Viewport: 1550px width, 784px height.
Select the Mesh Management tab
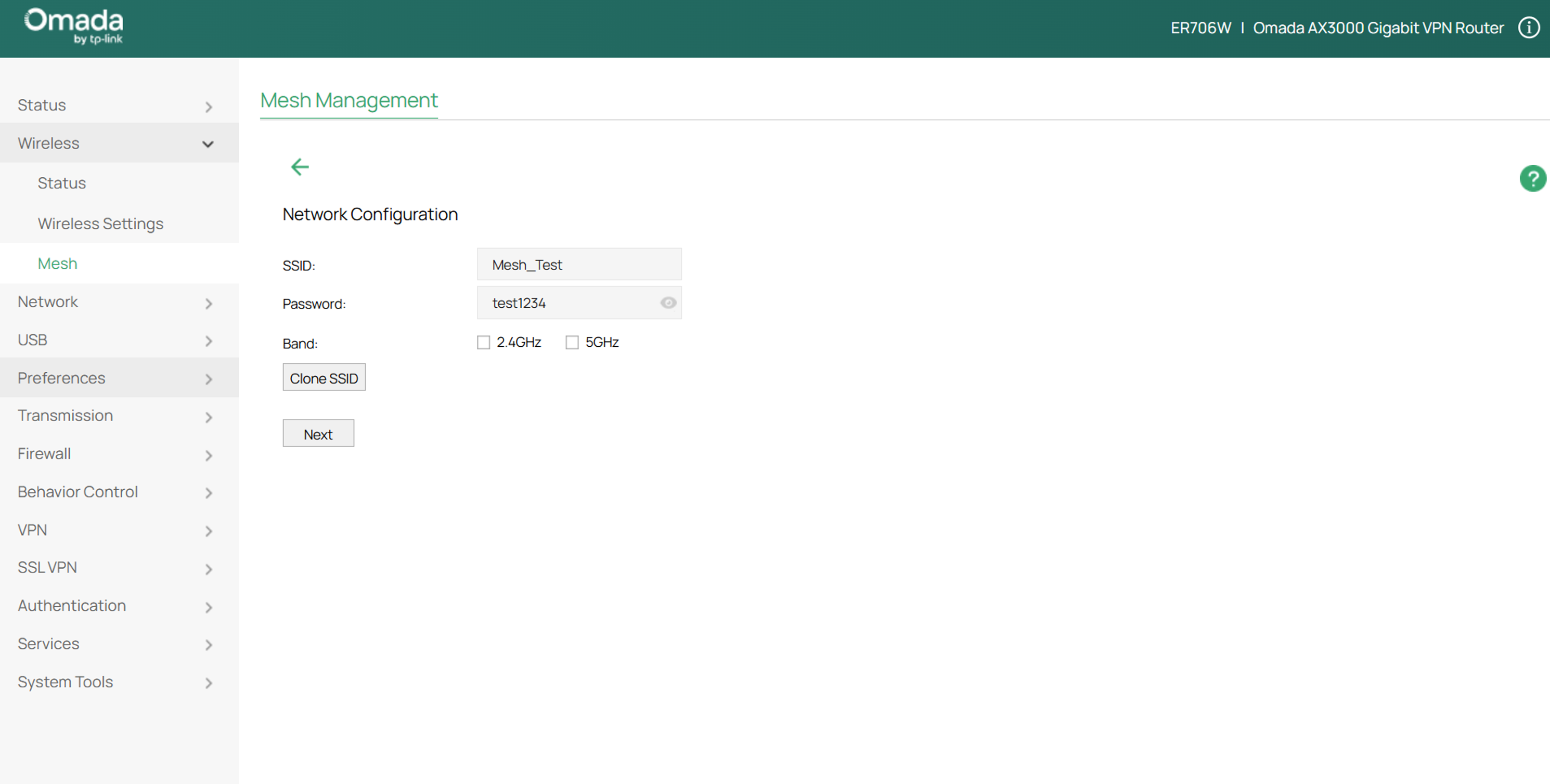point(348,100)
